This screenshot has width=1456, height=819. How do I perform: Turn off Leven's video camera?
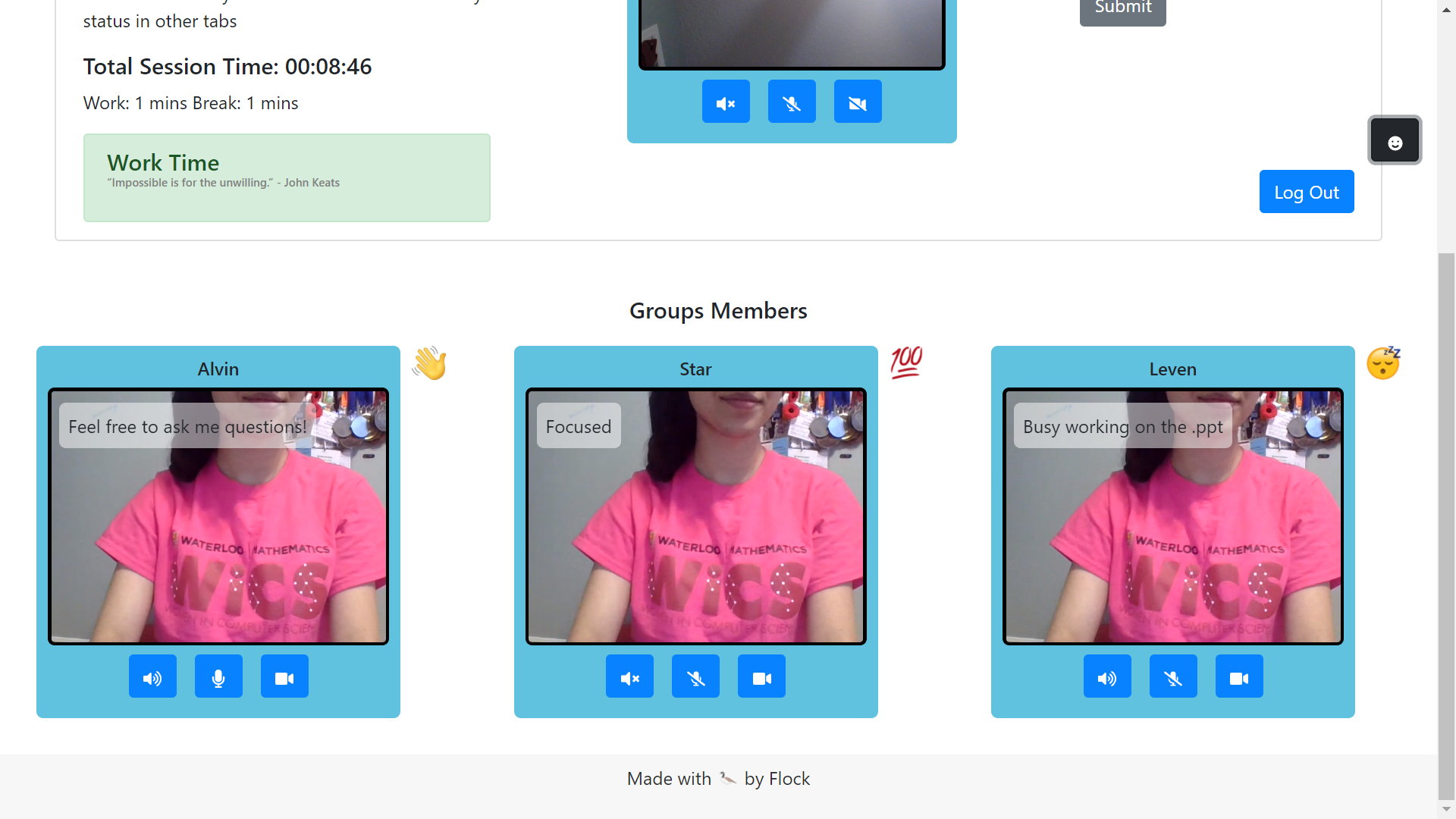(x=1239, y=676)
